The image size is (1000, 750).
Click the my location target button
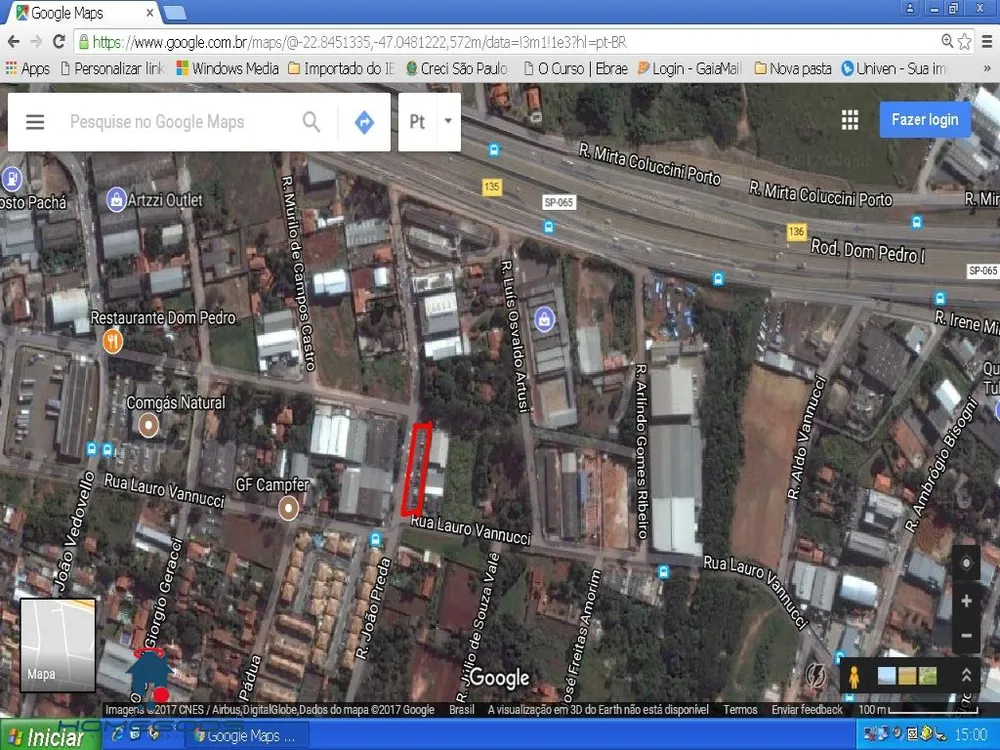click(966, 563)
